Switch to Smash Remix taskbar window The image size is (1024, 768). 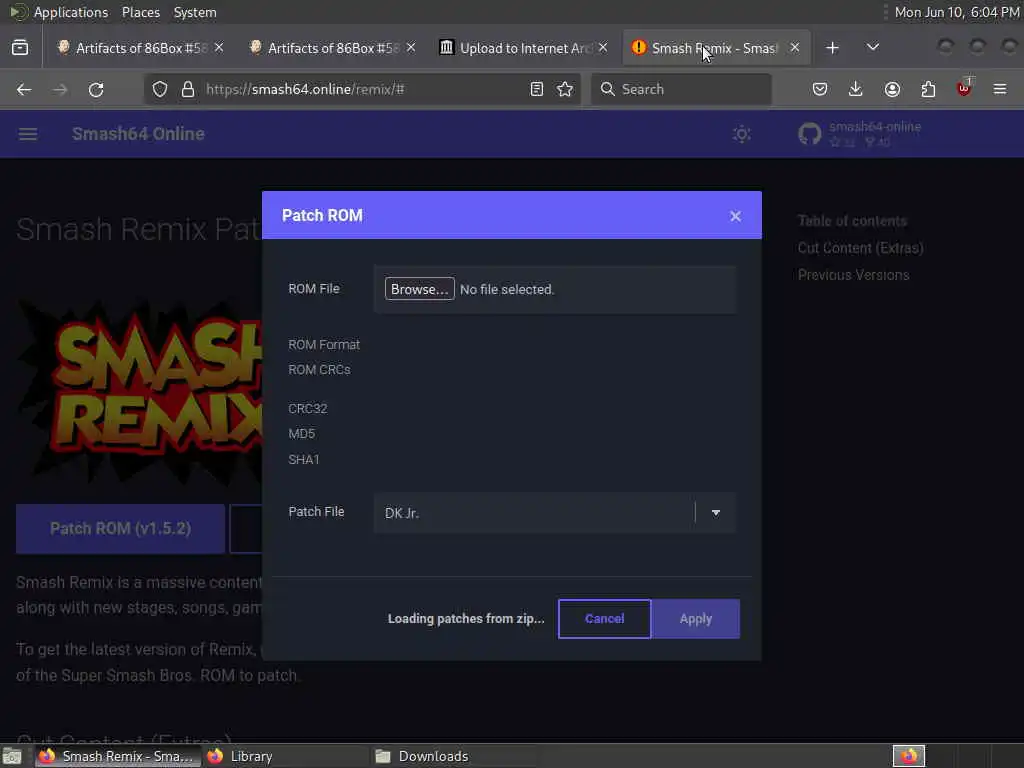(x=116, y=756)
